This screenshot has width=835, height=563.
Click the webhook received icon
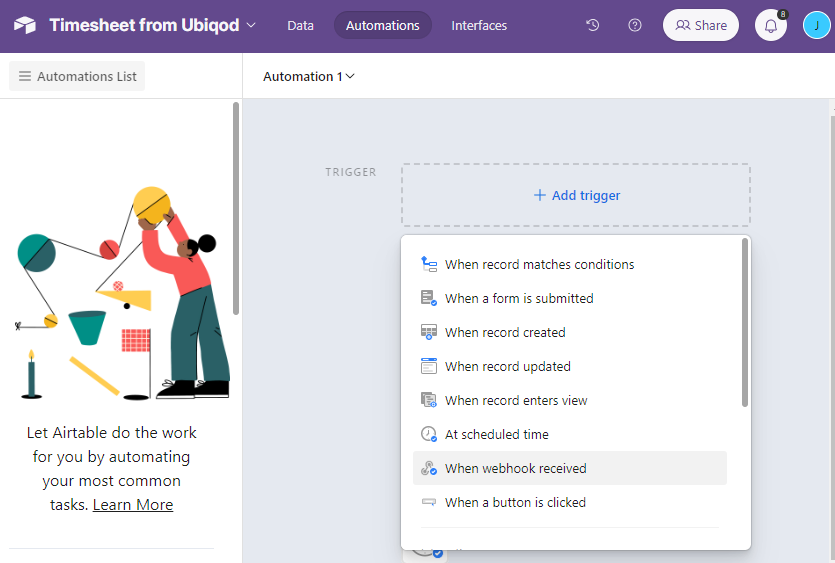(429, 468)
